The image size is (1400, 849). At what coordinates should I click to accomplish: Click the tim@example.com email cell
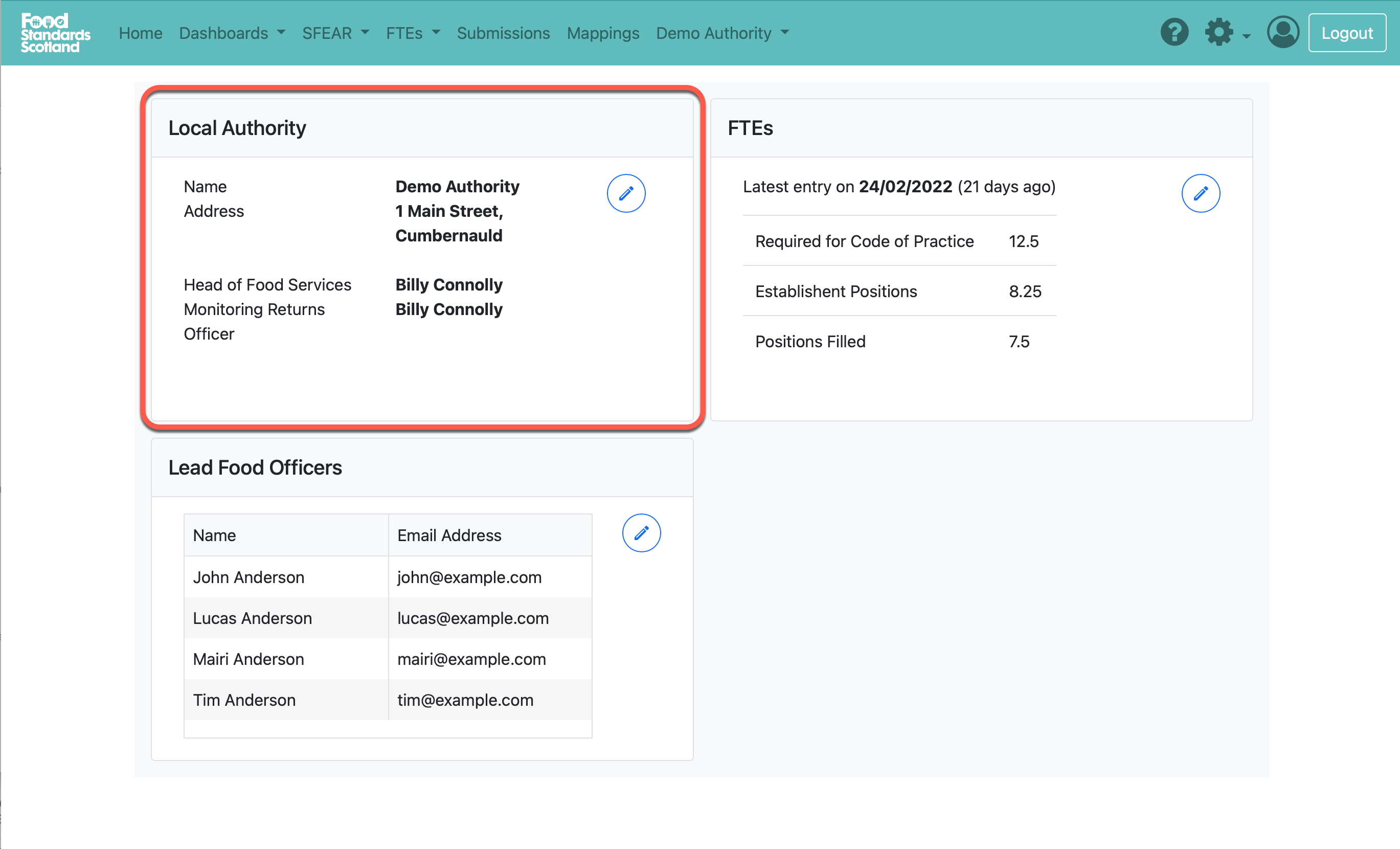(489, 700)
